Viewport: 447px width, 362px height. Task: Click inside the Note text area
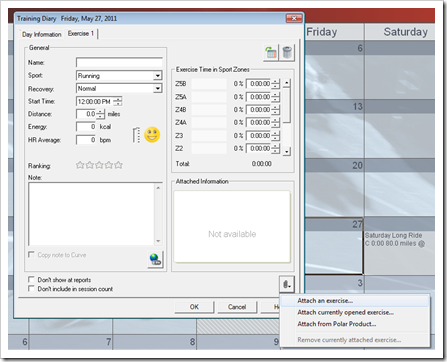pyautogui.click(x=91, y=214)
